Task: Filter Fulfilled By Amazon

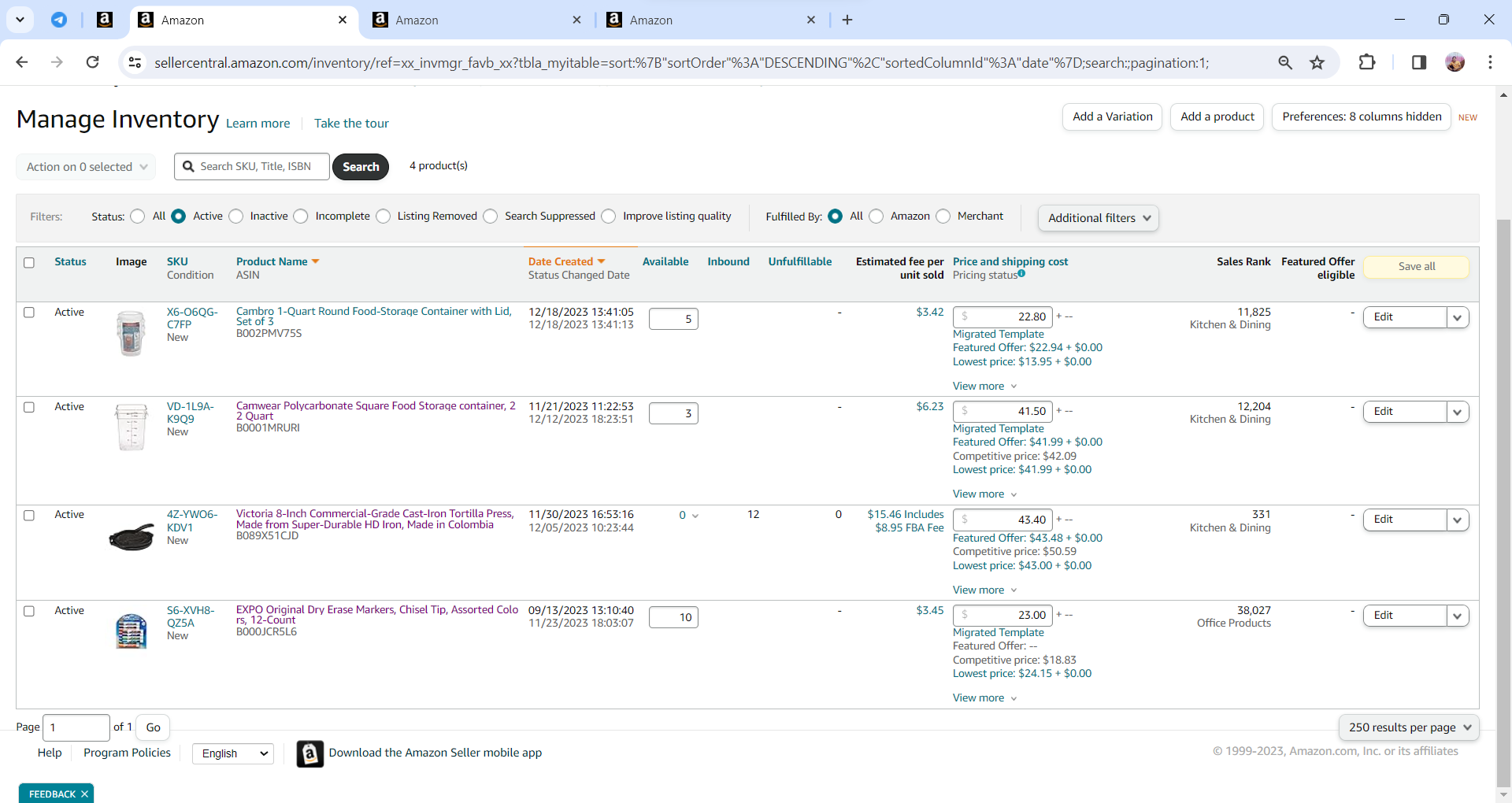Action: pyautogui.click(x=876, y=216)
